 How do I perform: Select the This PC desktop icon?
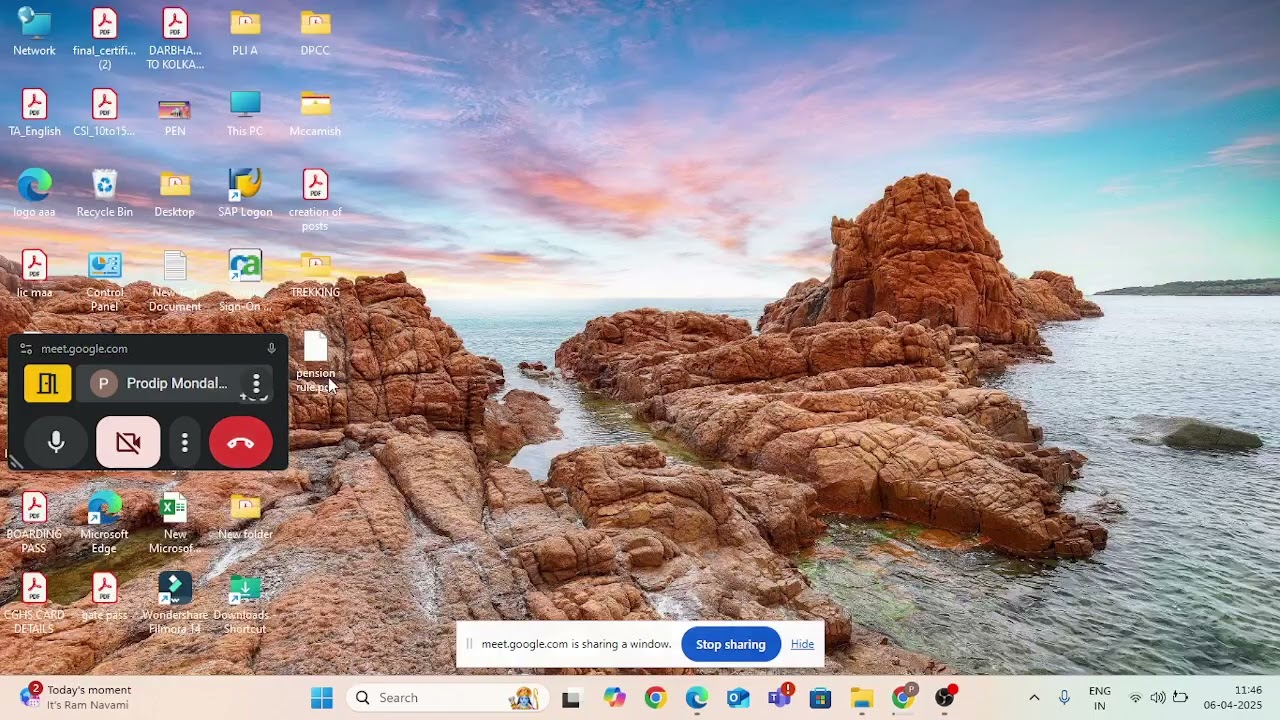[x=245, y=113]
